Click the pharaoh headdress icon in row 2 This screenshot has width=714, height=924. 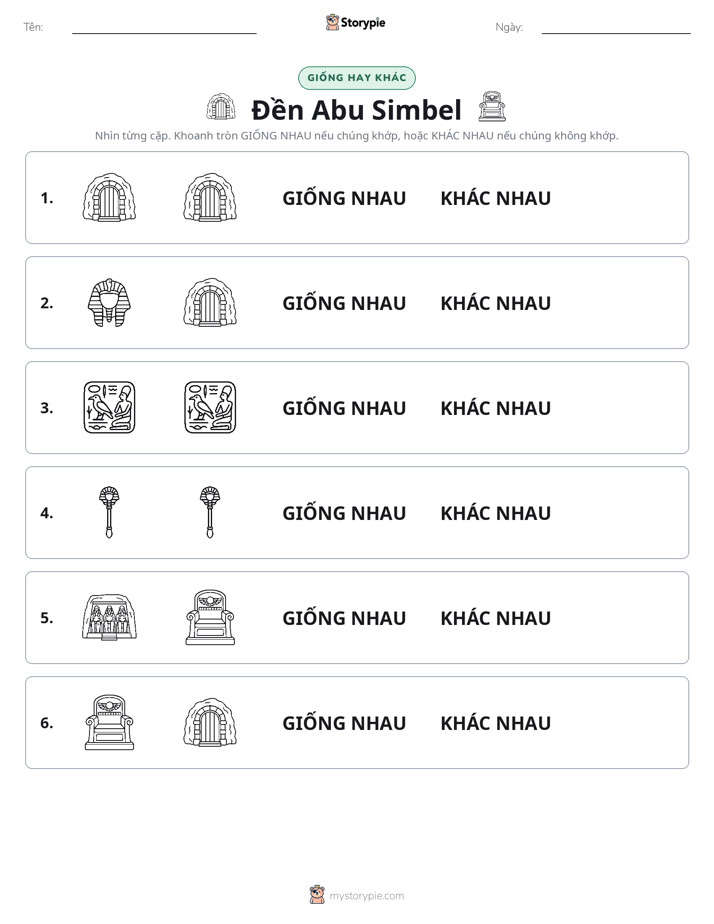(x=109, y=303)
